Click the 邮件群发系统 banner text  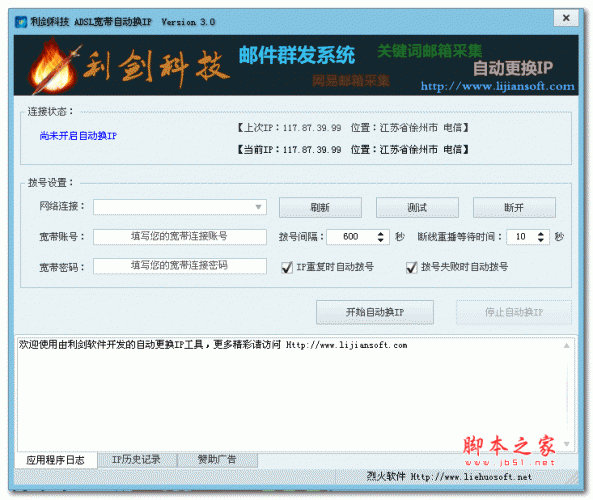click(x=297, y=55)
